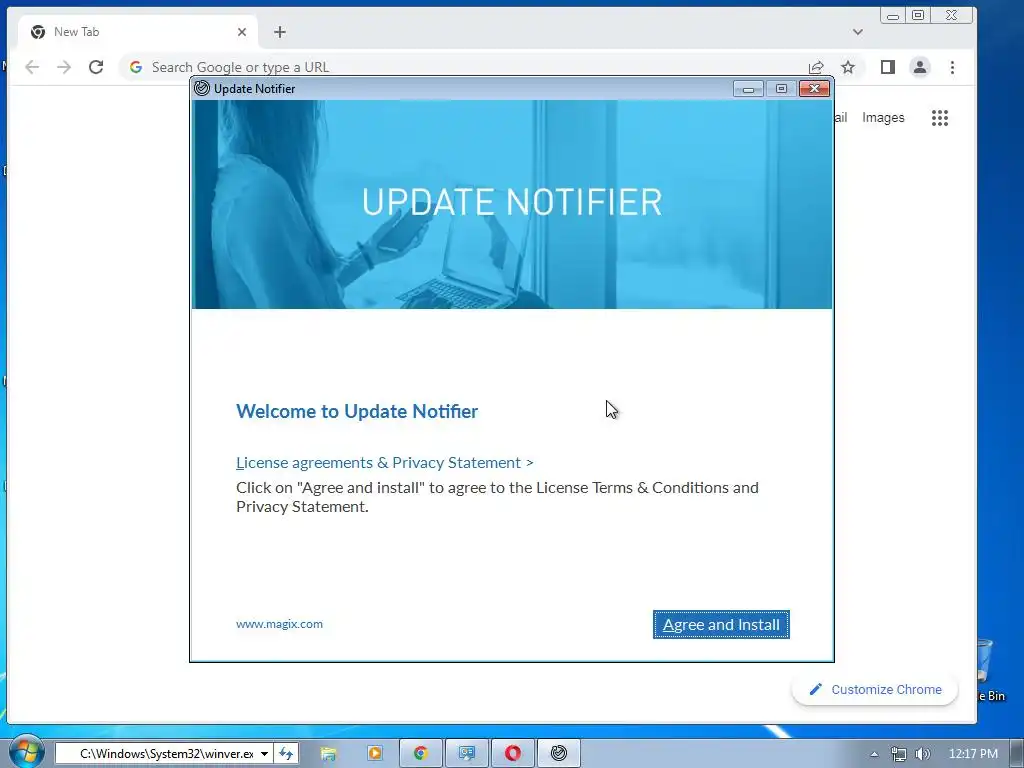Screen dimensions: 1024x768
Task: Toggle Chrome side panel
Action: click(888, 67)
